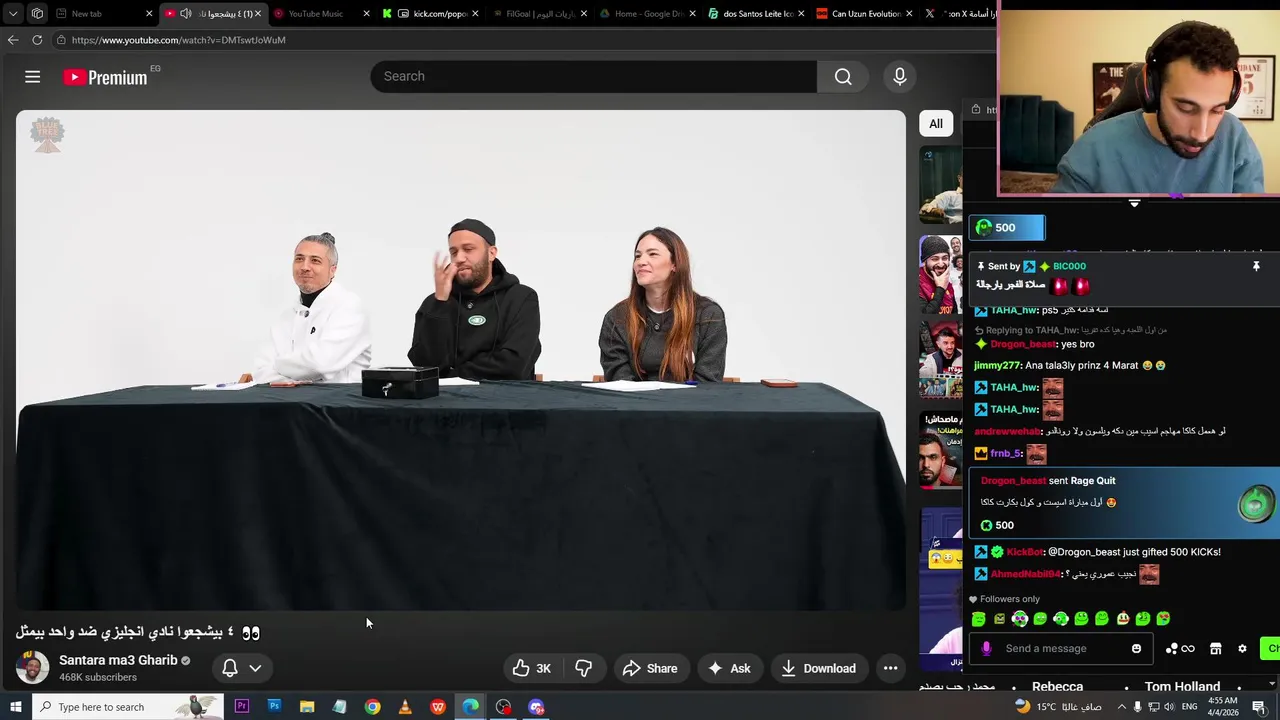Expand the ticker dropdown arrow at right
This screenshot has width=1280, height=720.
(x=1271, y=685)
